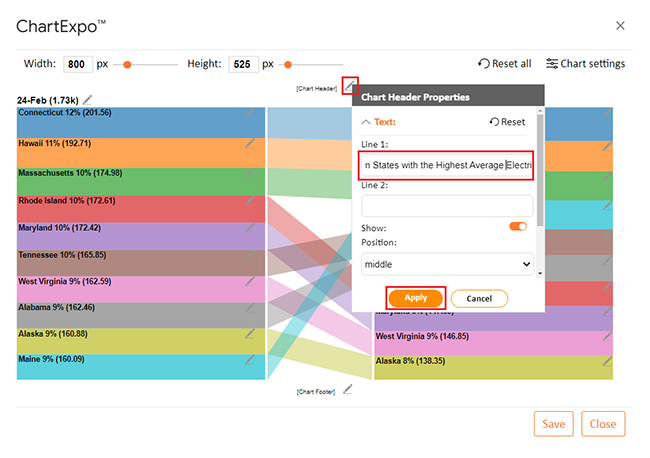Click into the Line 1 text field

point(447,165)
